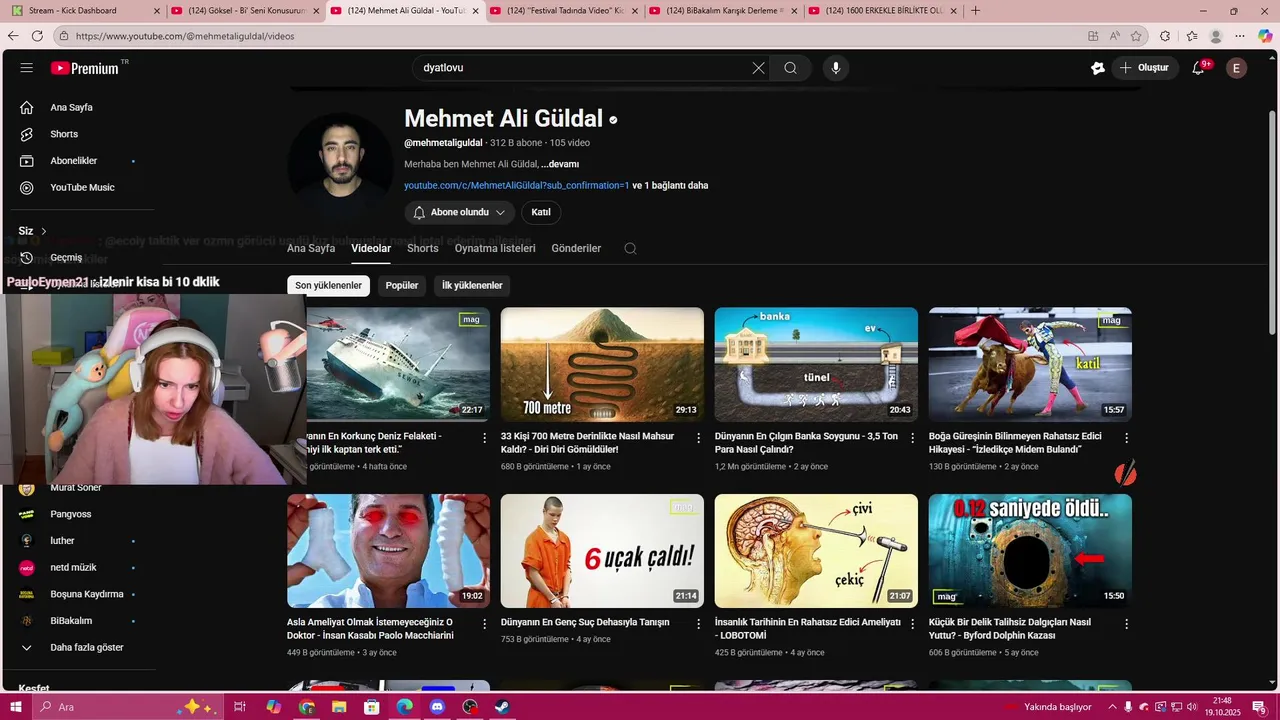Image resolution: width=1280 pixels, height=720 pixels.
Task: Reload the page with the browser refresh icon
Action: [x=37, y=36]
